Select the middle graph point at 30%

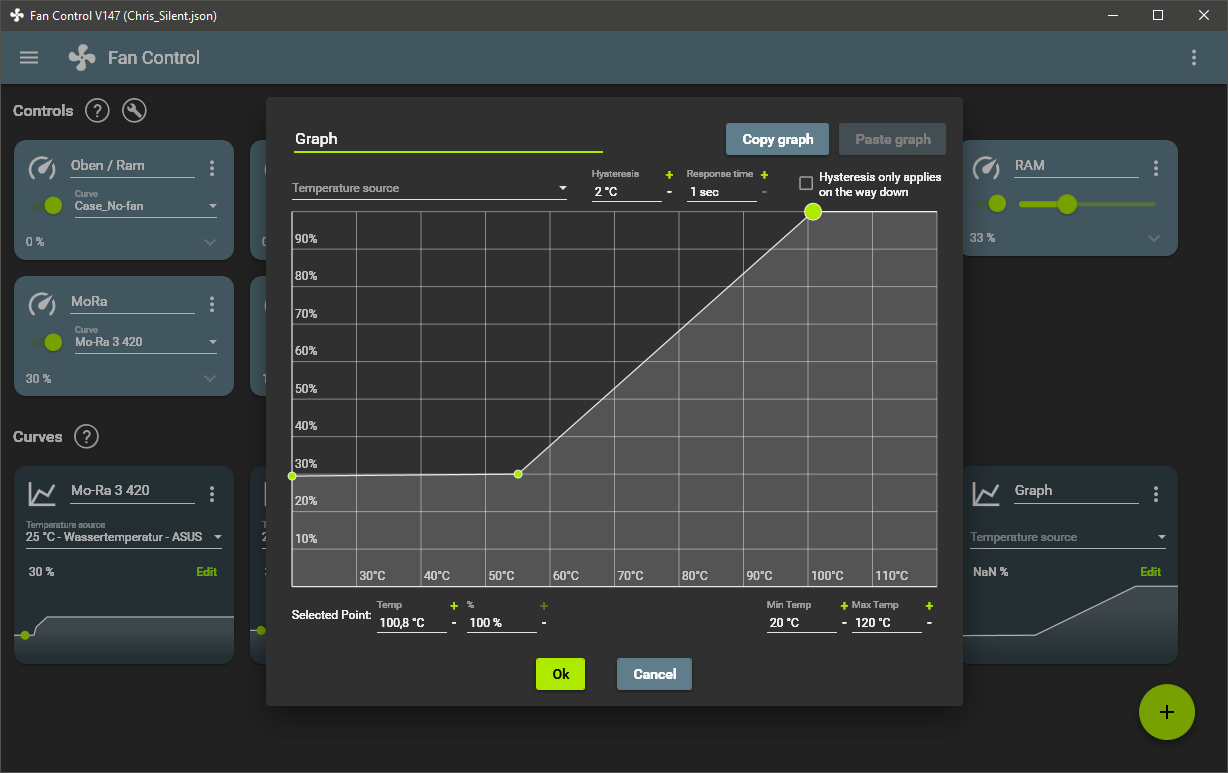(518, 474)
